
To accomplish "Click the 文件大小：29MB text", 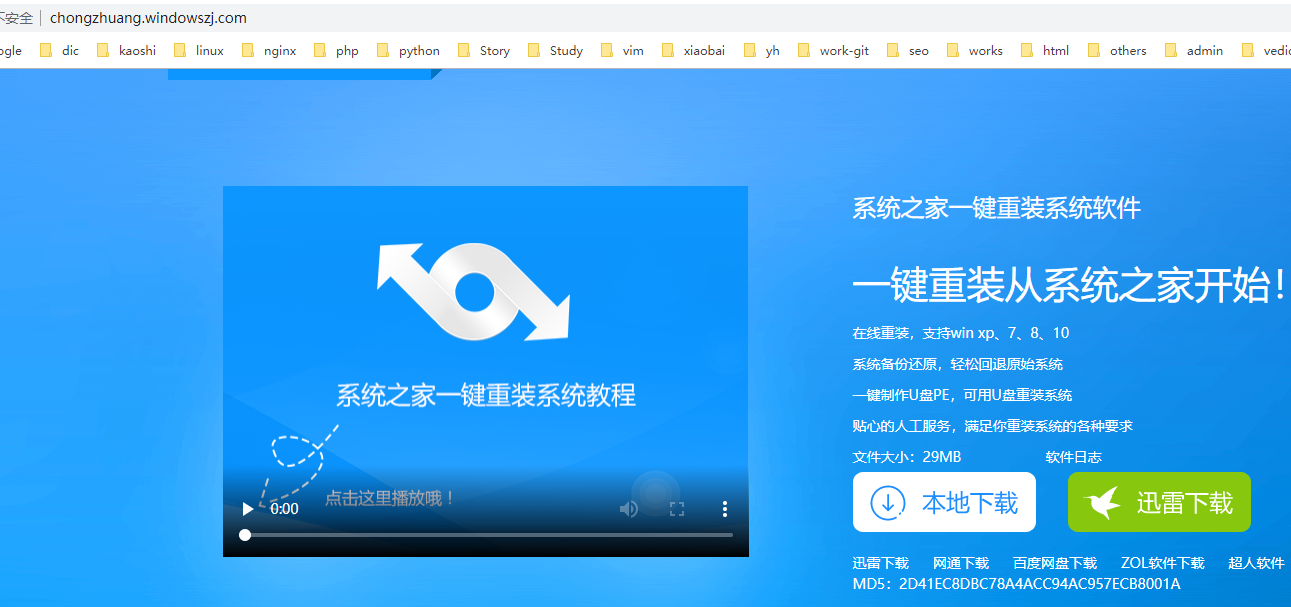I will pyautogui.click(x=907, y=457).
